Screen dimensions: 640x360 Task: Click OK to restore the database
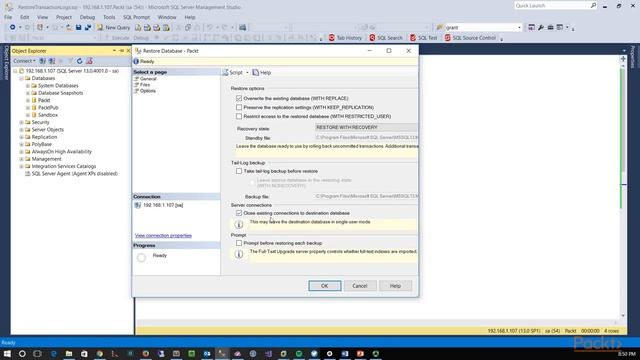324,286
